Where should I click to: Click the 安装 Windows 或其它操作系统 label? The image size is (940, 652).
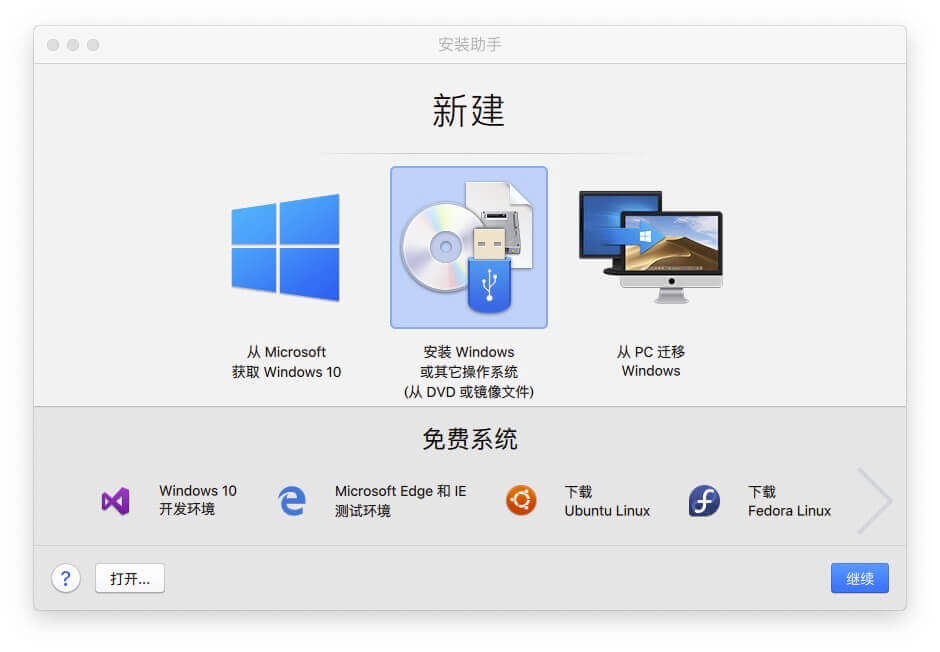469,372
